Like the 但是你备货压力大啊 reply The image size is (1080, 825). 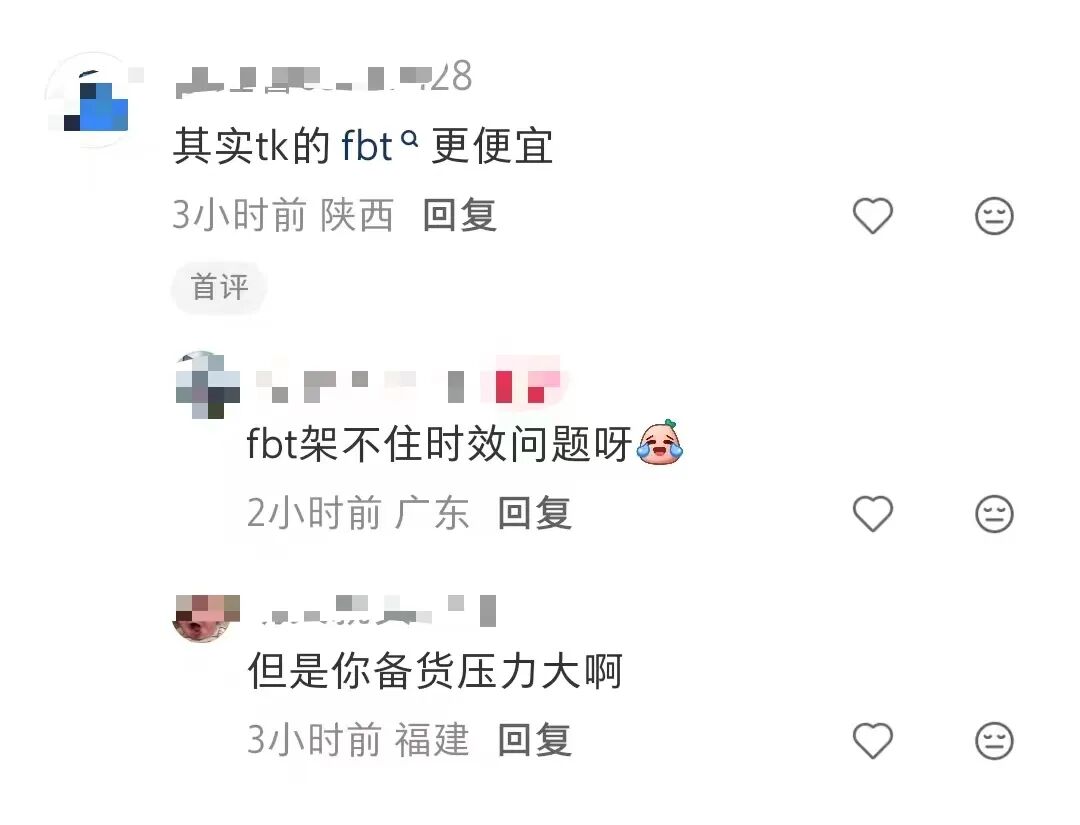coord(873,741)
